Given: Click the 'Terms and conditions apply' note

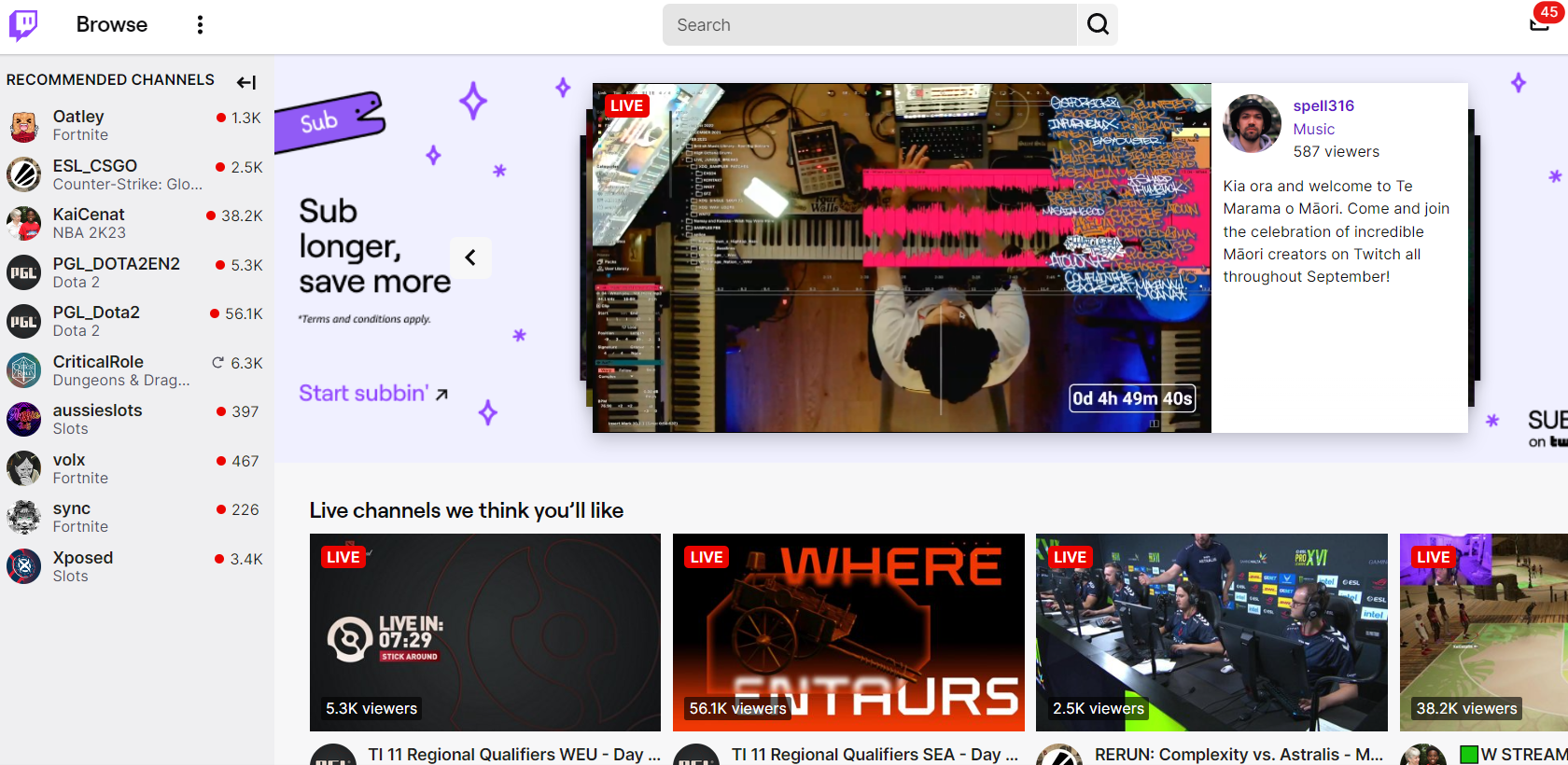Looking at the screenshot, I should pyautogui.click(x=365, y=319).
